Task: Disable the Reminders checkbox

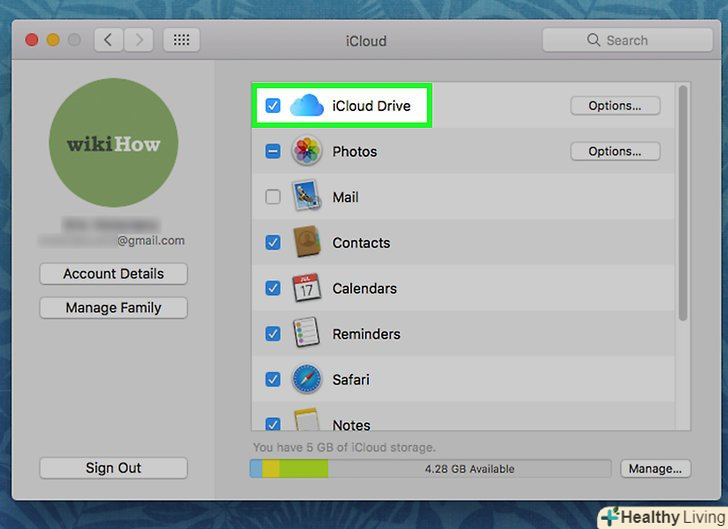Action: [273, 333]
